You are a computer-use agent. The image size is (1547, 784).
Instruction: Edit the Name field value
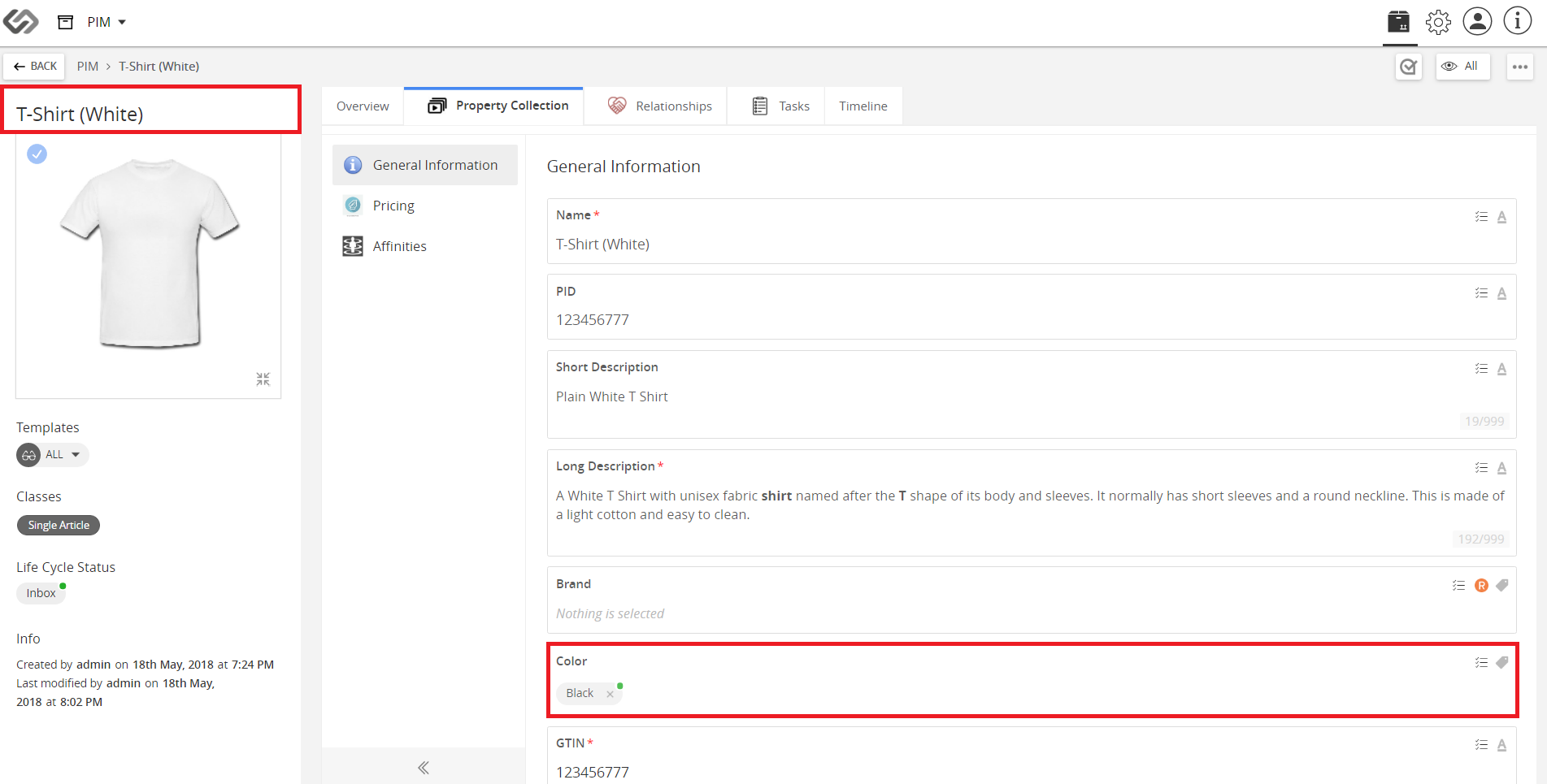pyautogui.click(x=1032, y=245)
